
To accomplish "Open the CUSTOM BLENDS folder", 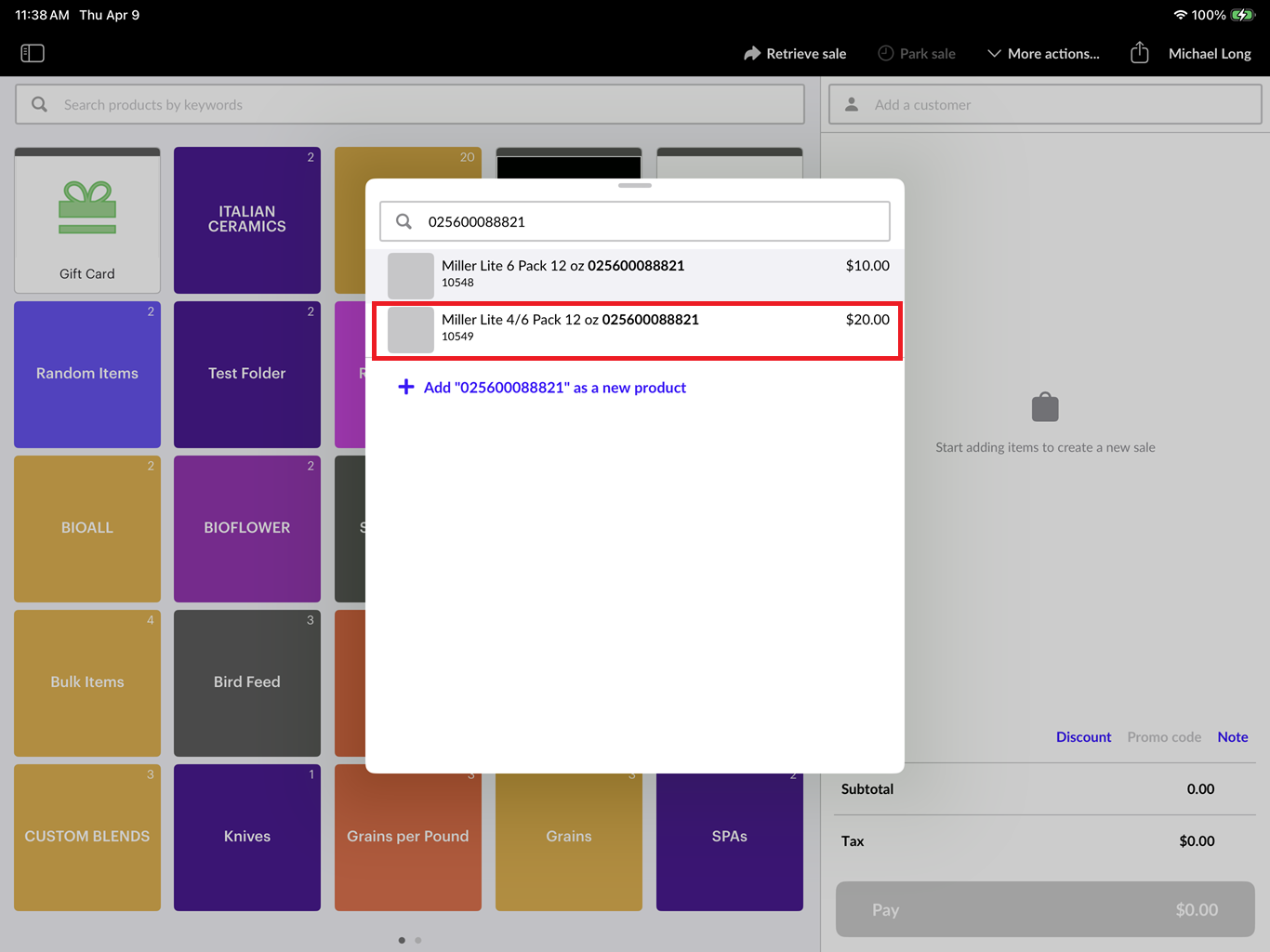I will click(x=87, y=838).
